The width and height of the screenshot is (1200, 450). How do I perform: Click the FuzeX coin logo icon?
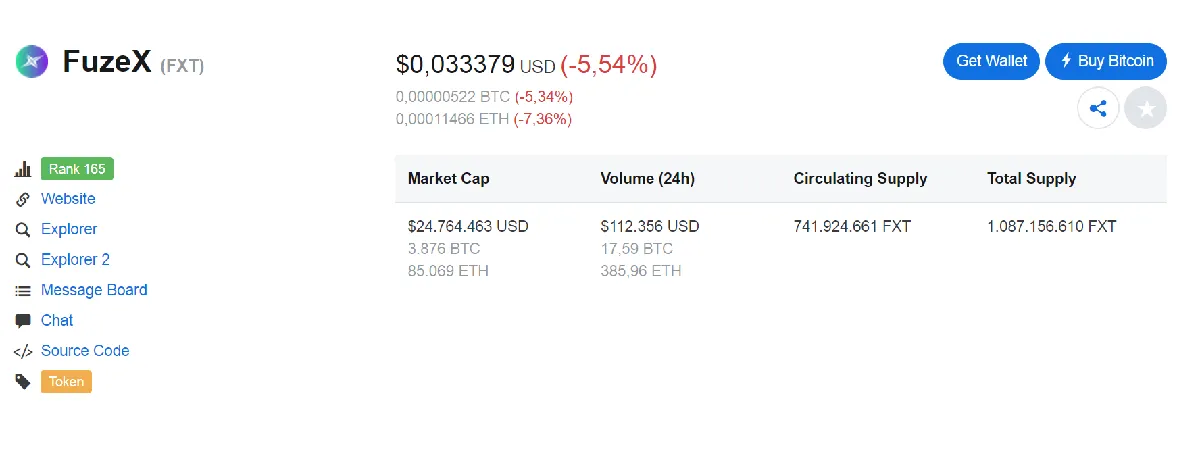click(32, 62)
